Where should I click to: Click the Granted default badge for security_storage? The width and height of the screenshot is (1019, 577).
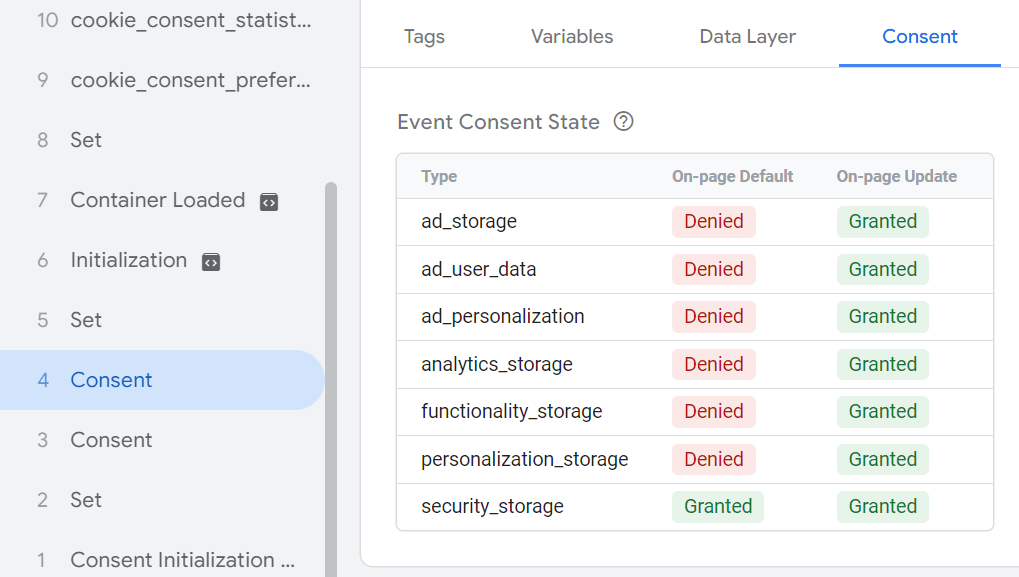[717, 507]
